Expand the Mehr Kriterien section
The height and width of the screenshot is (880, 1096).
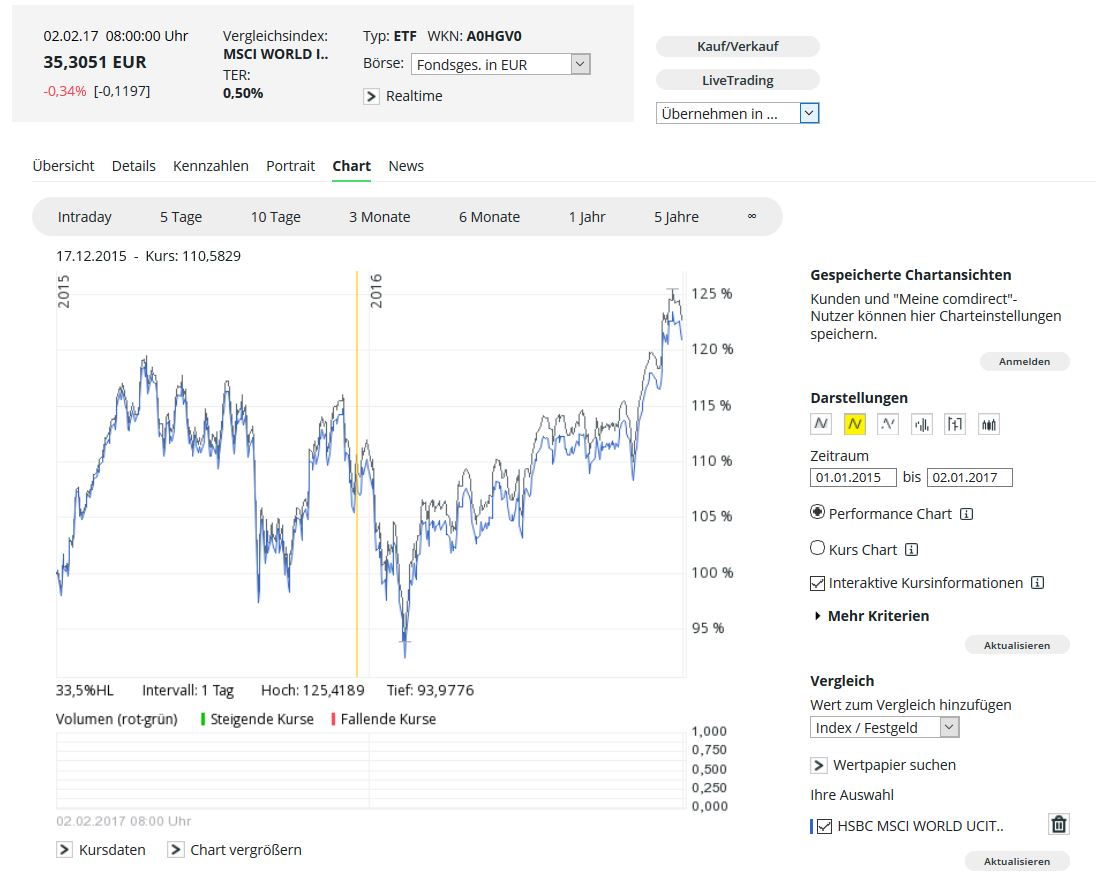click(872, 616)
